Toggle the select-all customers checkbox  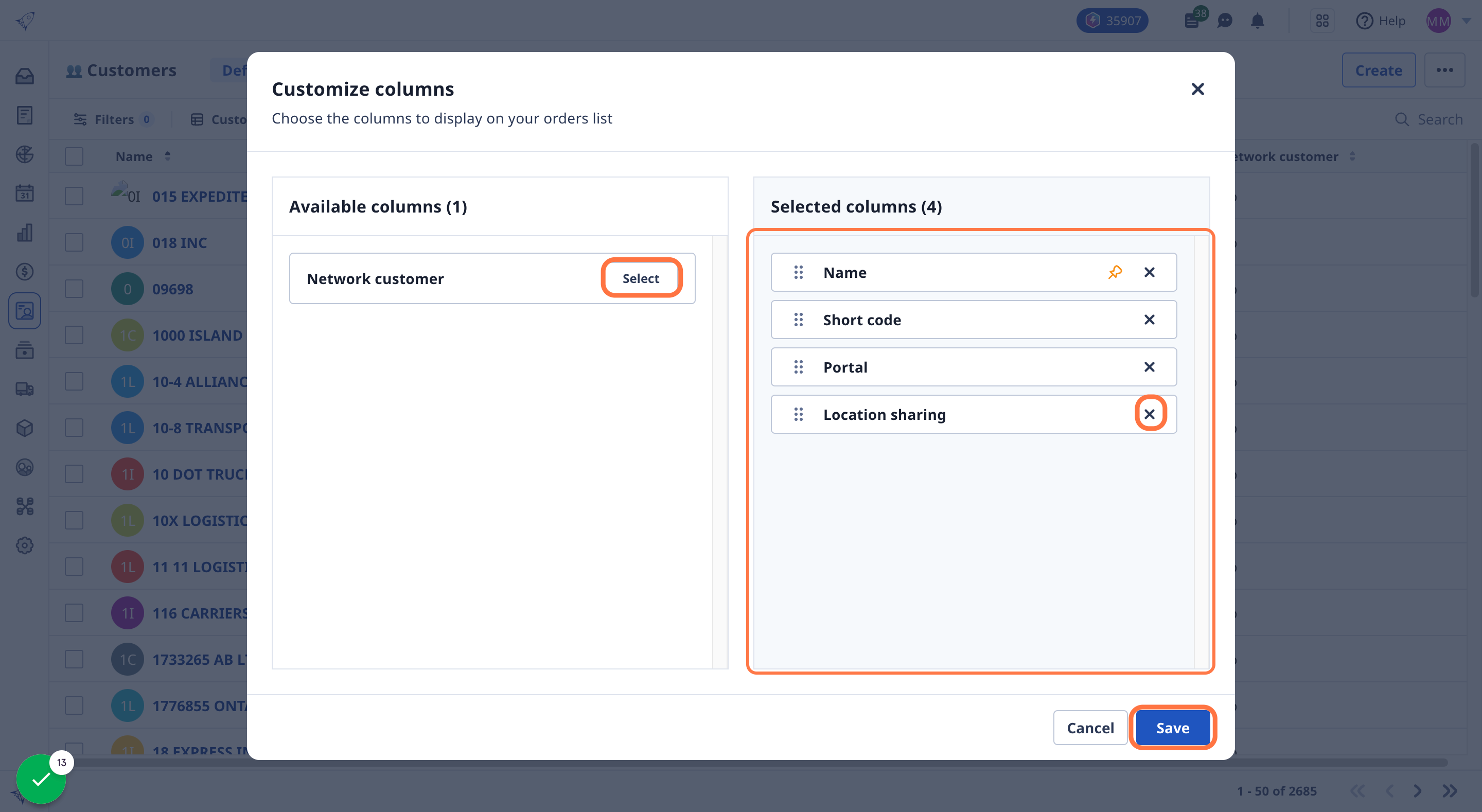(74, 156)
